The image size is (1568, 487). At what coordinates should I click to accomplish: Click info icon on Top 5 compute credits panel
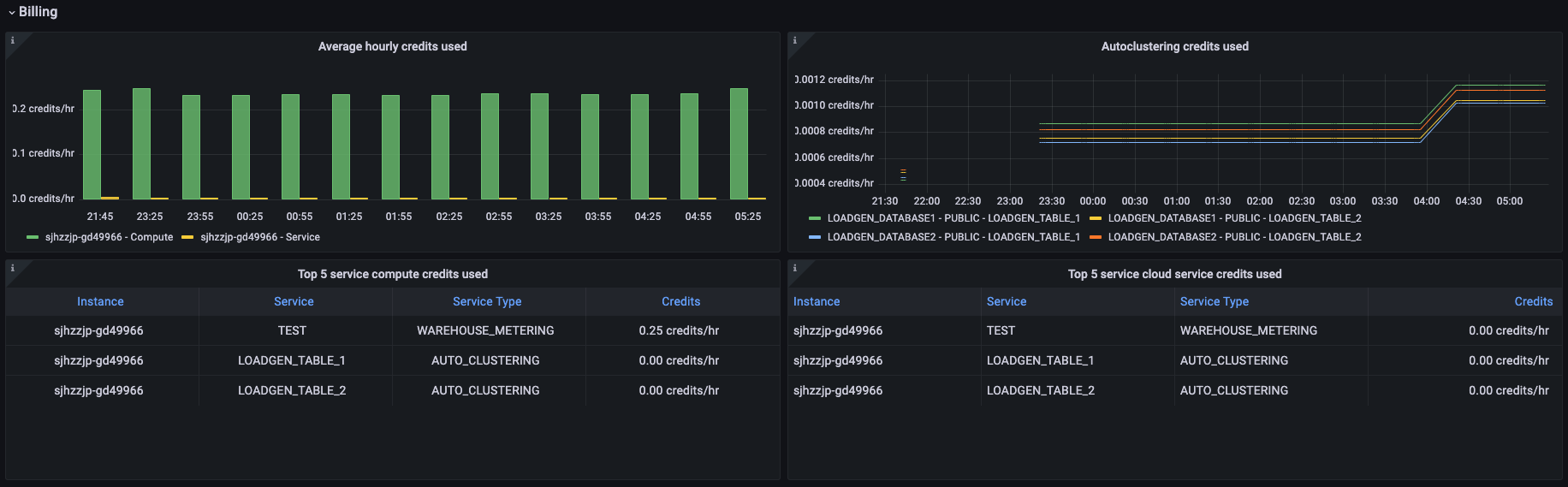tap(13, 268)
